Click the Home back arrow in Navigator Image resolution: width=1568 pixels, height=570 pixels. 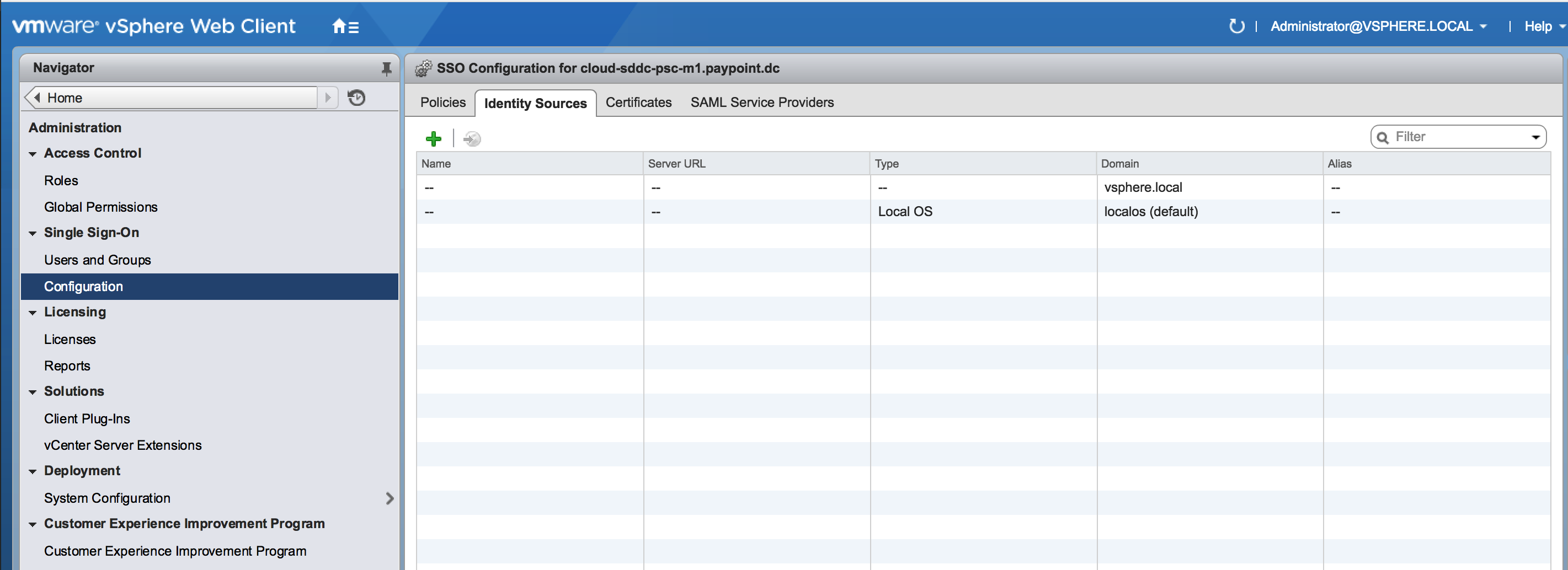(x=36, y=98)
